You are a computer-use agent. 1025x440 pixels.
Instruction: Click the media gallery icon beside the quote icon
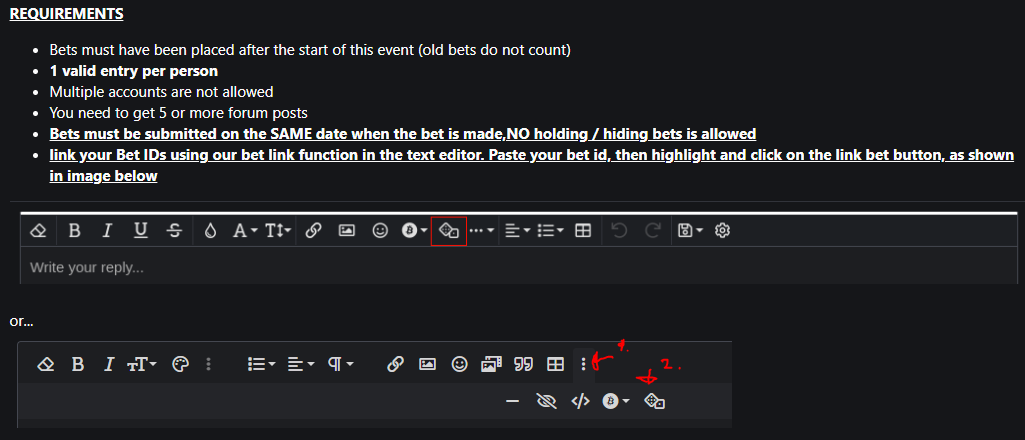click(491, 364)
